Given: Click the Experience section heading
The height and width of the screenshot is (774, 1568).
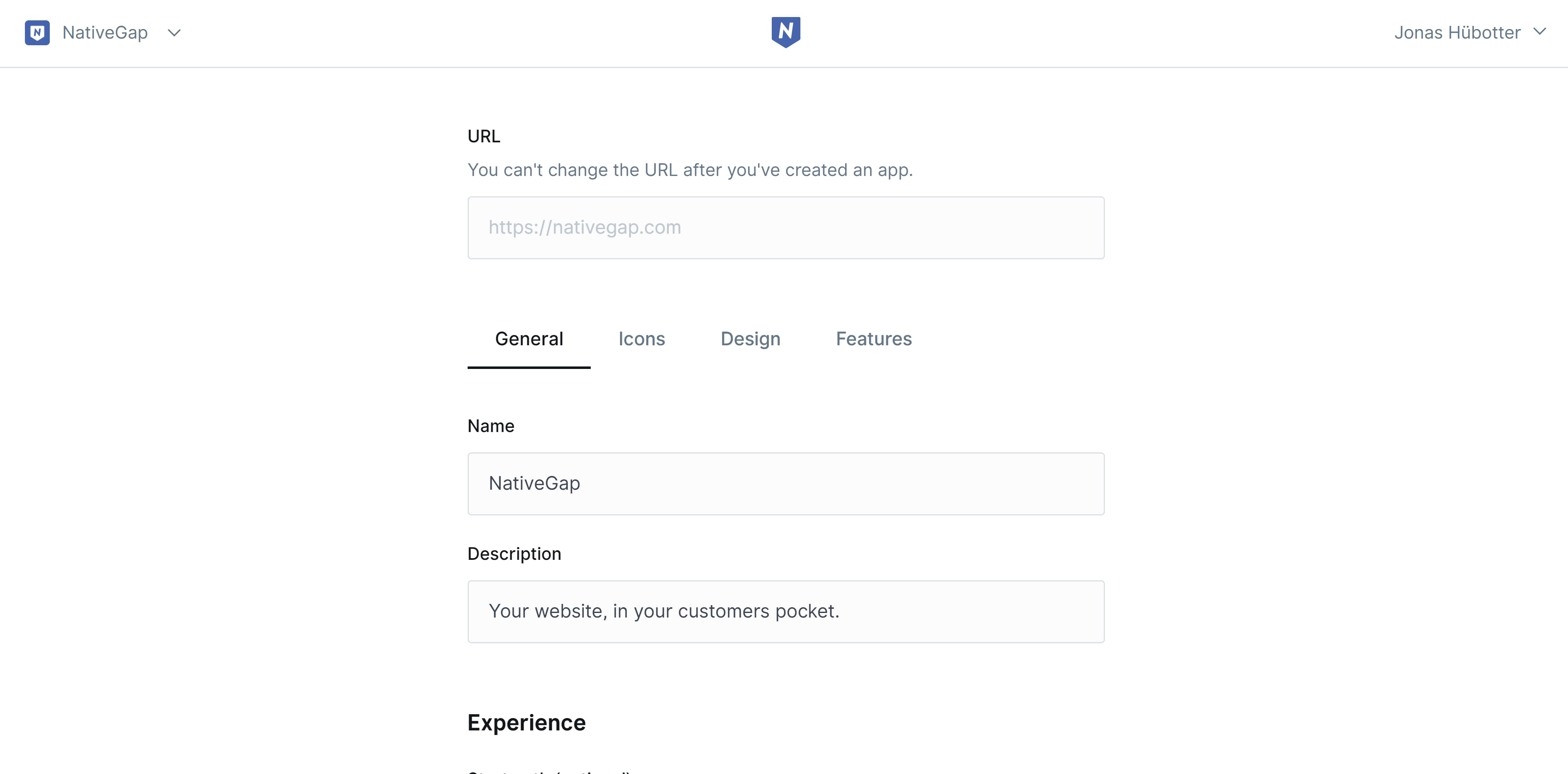Looking at the screenshot, I should click(x=526, y=723).
